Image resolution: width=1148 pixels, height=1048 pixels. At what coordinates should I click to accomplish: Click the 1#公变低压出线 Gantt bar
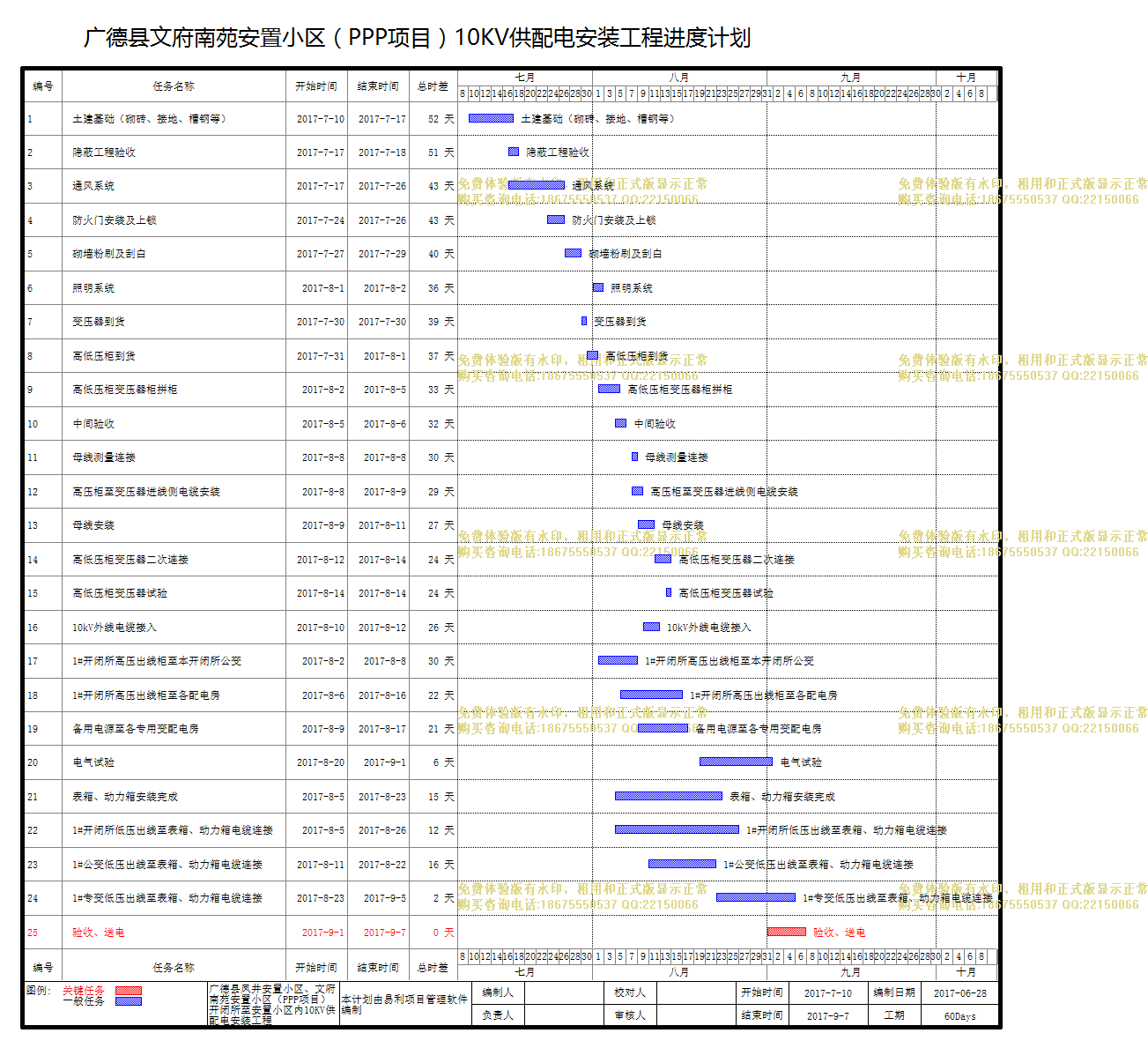pos(682,864)
